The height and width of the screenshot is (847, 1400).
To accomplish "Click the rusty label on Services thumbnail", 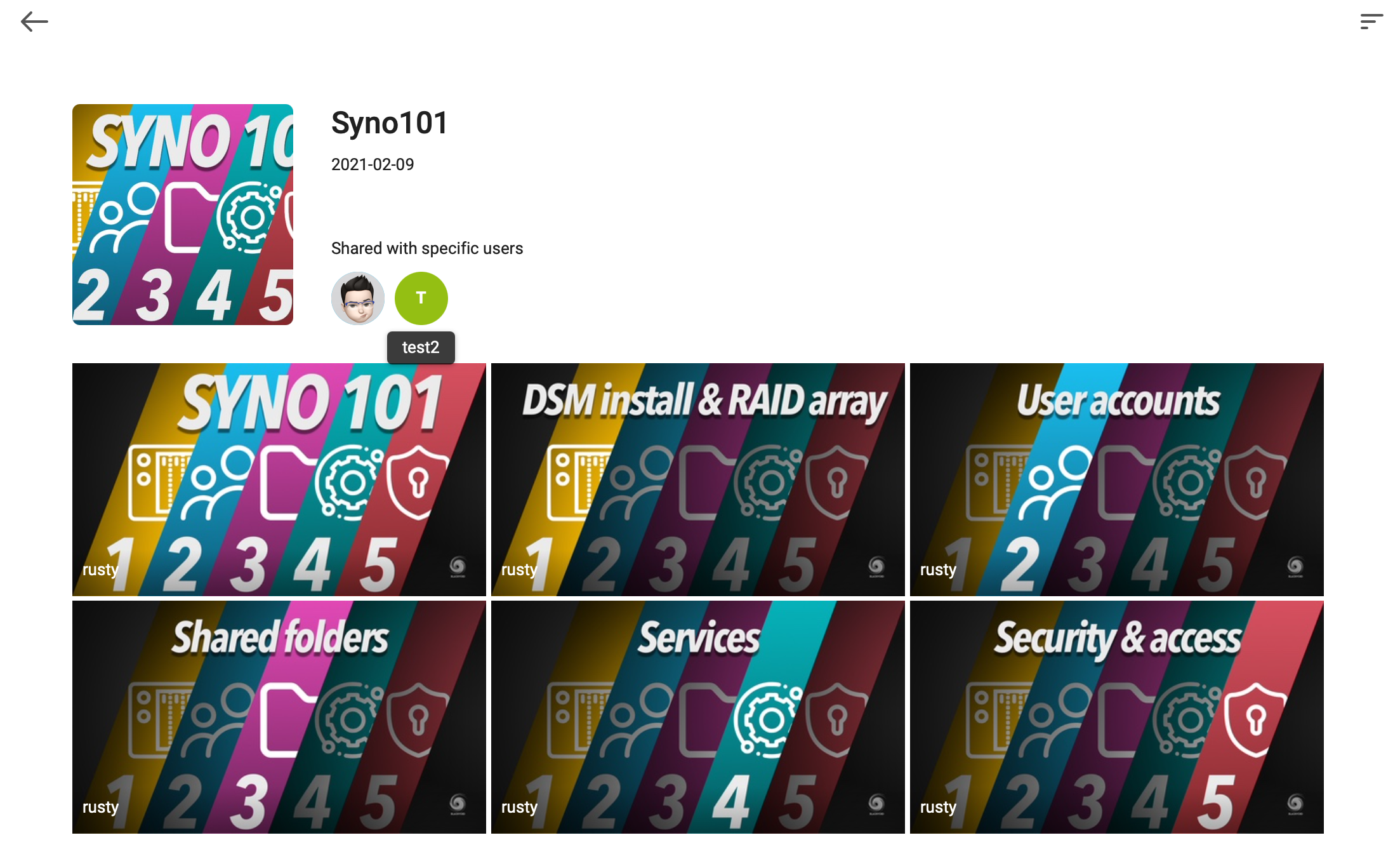I will point(519,807).
